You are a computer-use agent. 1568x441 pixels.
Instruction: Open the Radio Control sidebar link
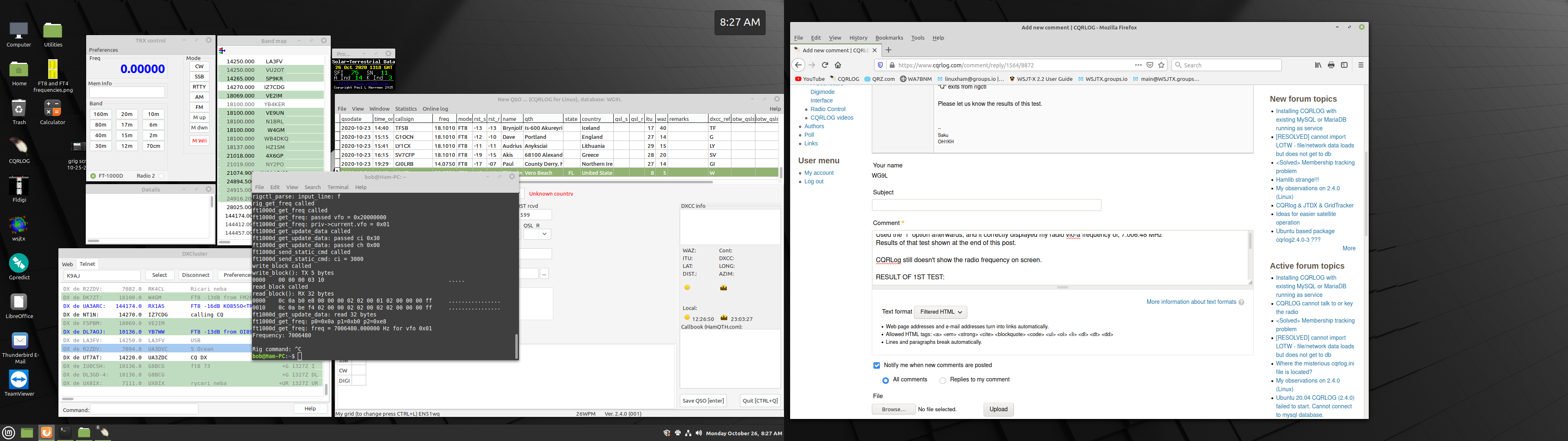pyautogui.click(x=828, y=110)
